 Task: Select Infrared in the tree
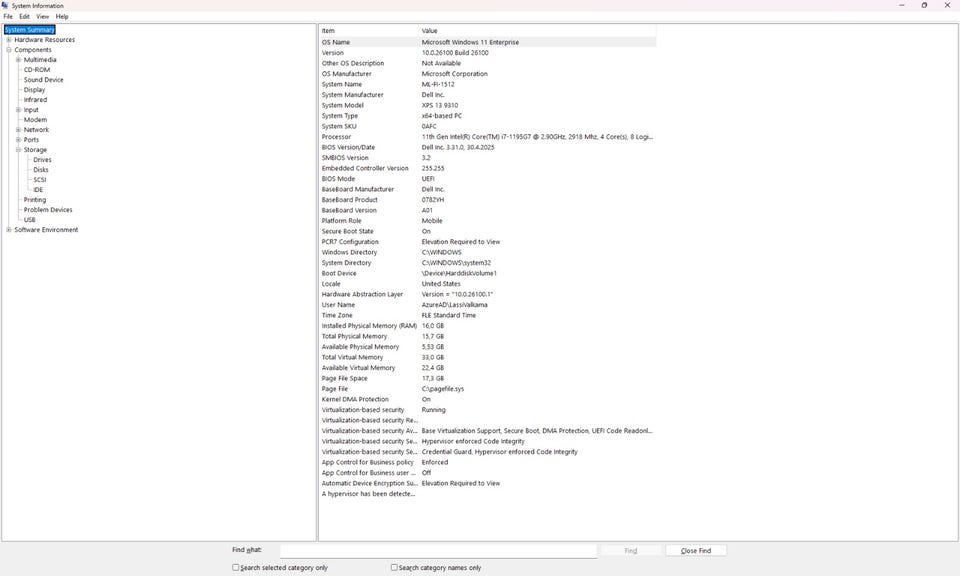pos(35,100)
